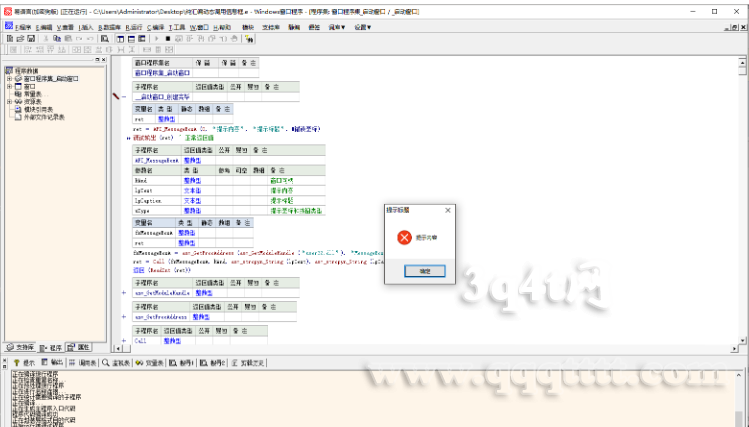Expand the Call subroutine
Viewport: 749px width, 427px height.
124,341
